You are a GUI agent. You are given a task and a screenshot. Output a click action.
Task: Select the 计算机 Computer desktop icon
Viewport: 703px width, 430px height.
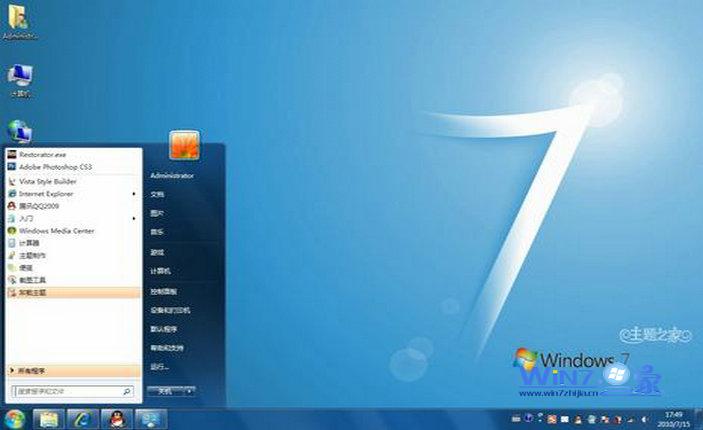click(20, 81)
